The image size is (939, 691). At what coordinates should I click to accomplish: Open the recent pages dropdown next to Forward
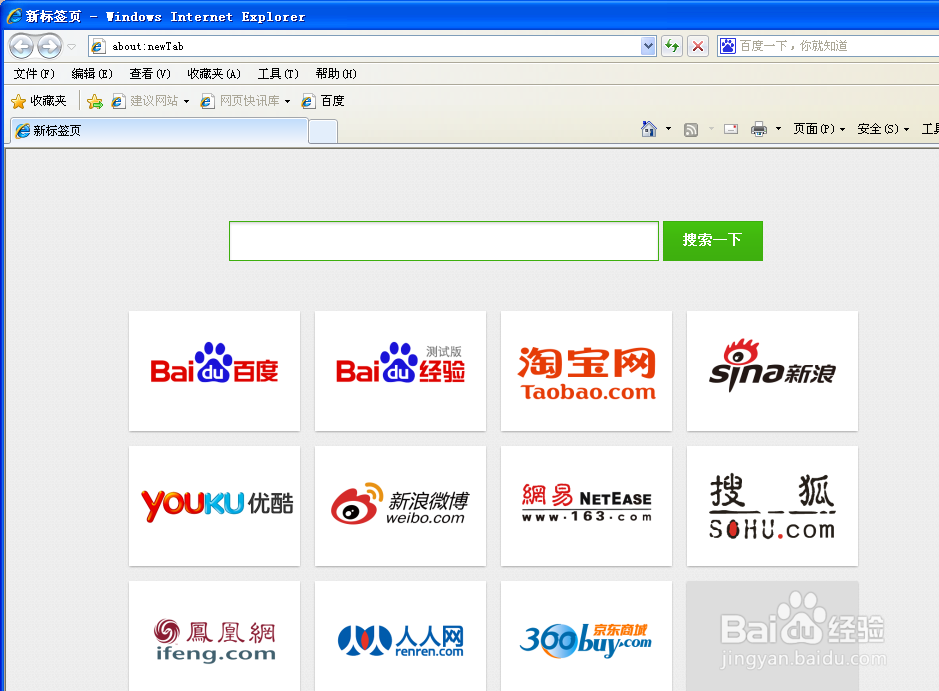point(72,47)
